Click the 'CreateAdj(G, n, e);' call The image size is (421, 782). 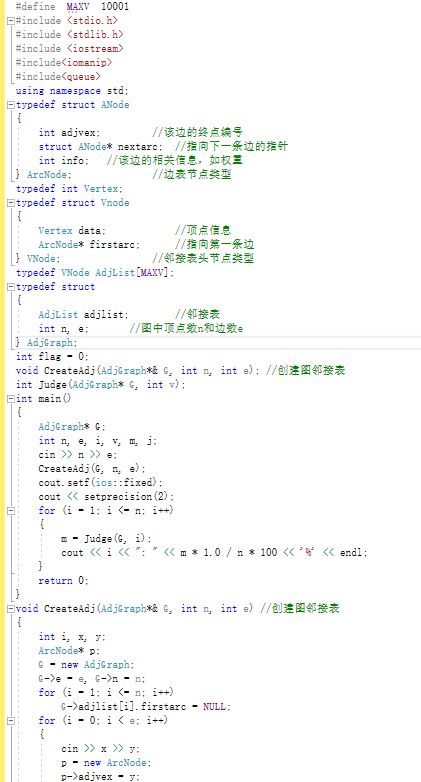coord(92,469)
